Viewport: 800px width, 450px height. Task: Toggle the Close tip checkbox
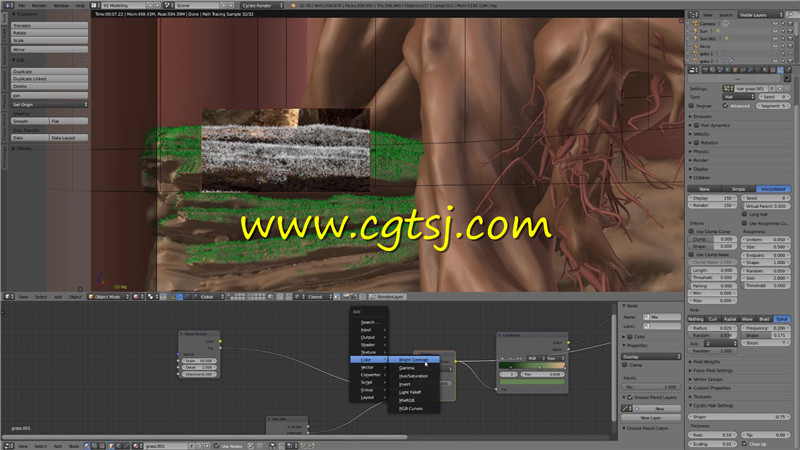click(745, 444)
